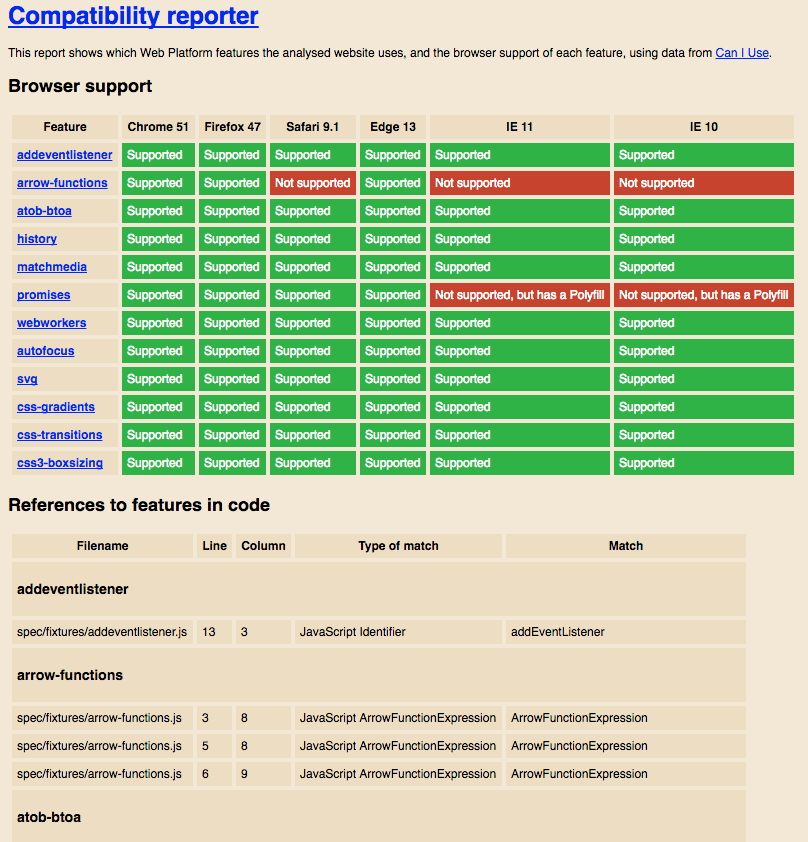
Task: Select the Chrome 51 column header
Action: coord(158,127)
